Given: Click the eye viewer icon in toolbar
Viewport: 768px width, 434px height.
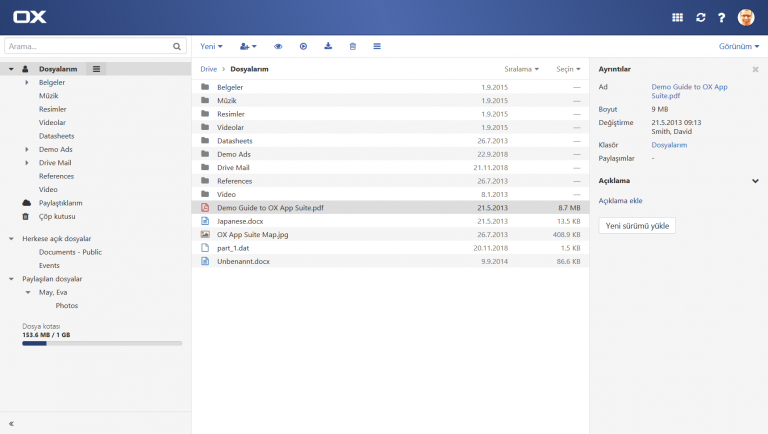Looking at the screenshot, I should pos(278,46).
